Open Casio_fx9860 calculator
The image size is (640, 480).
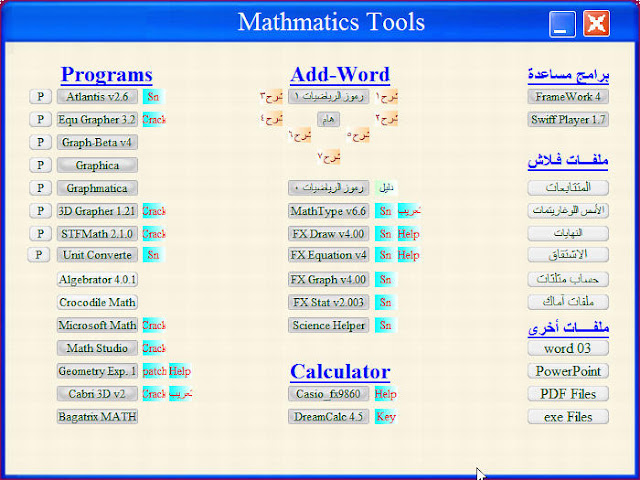click(x=329, y=394)
